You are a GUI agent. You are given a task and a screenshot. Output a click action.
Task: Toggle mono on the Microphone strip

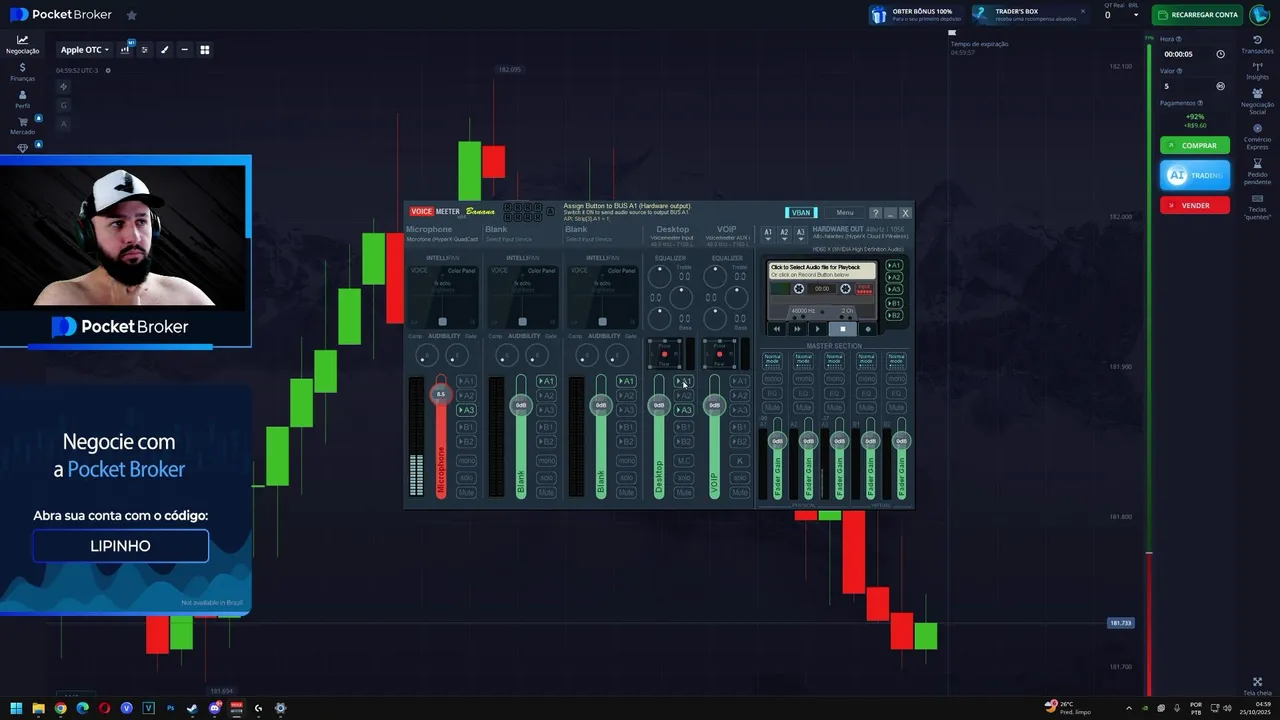(466, 461)
